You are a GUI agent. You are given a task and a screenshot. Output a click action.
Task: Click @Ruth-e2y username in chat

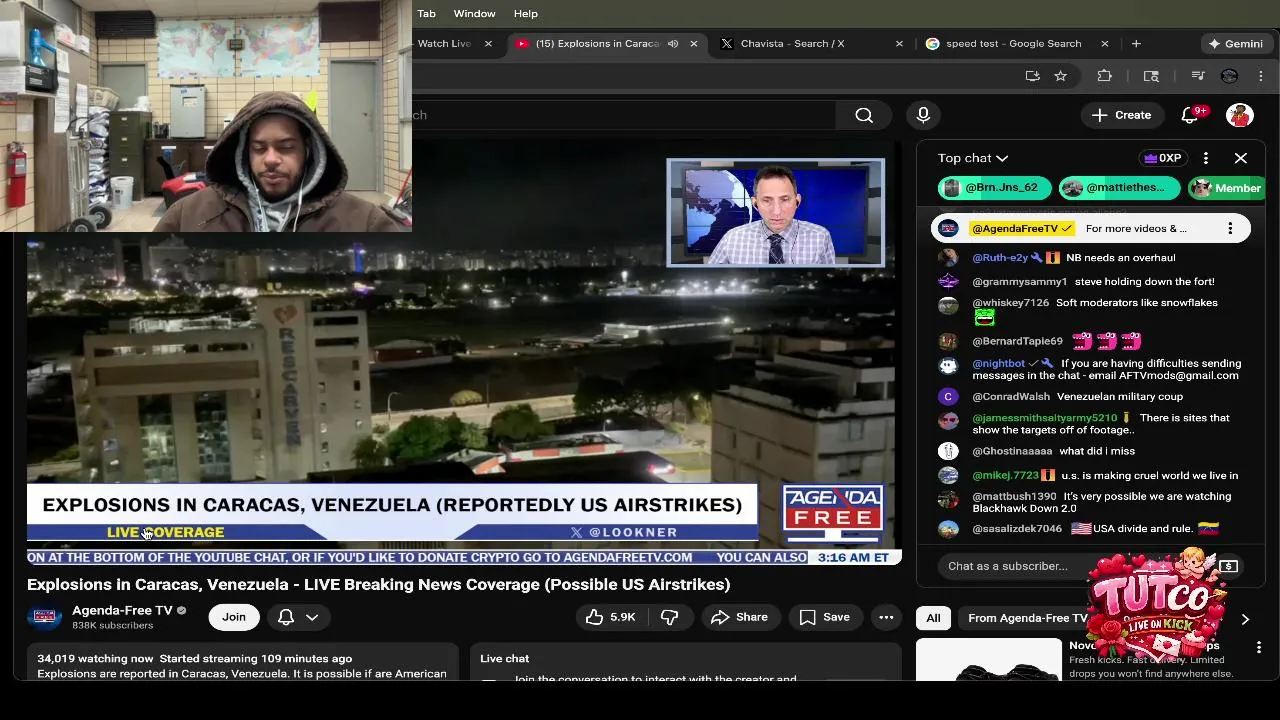click(1002, 258)
